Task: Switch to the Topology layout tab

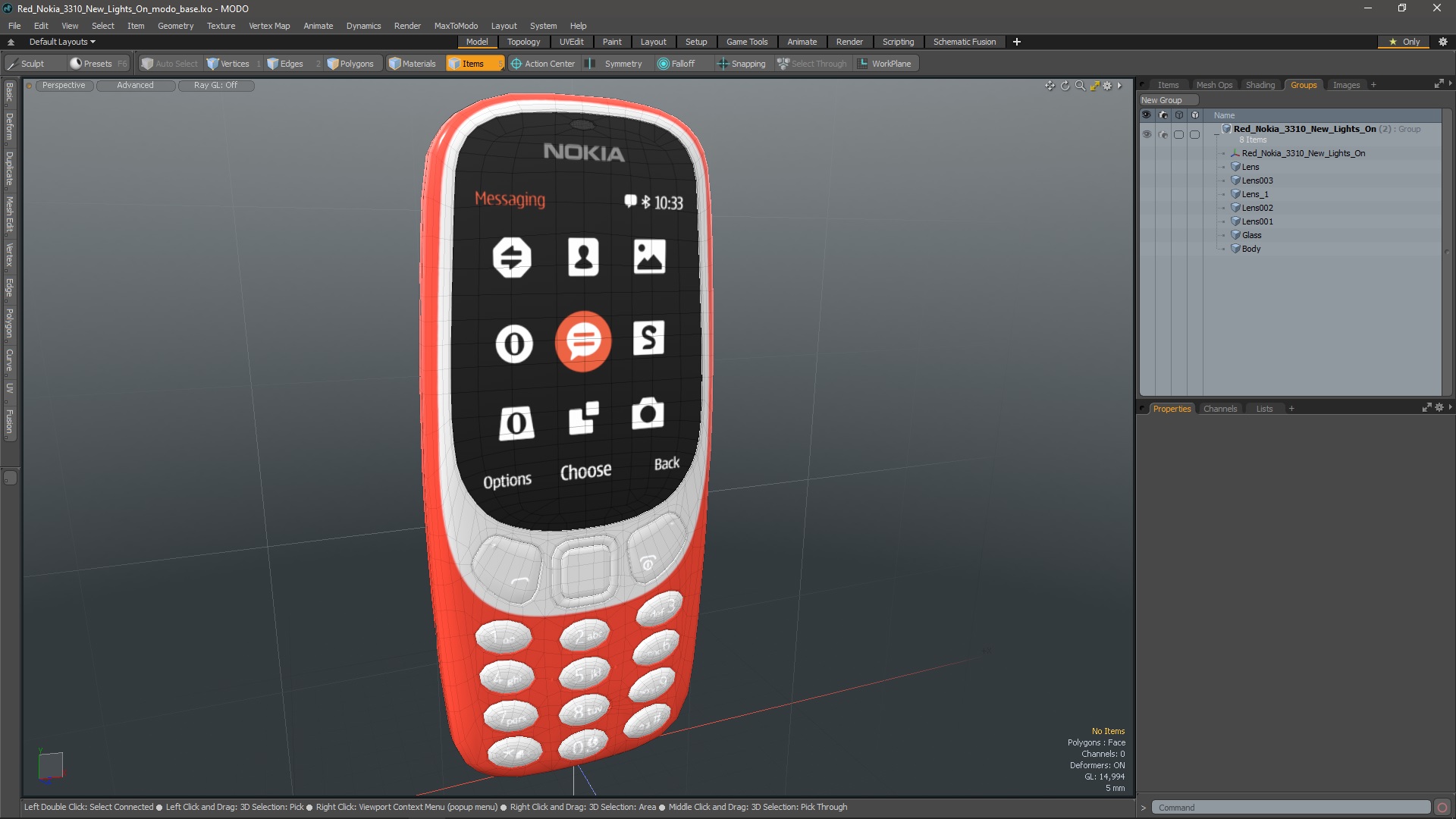Action: 523,42
